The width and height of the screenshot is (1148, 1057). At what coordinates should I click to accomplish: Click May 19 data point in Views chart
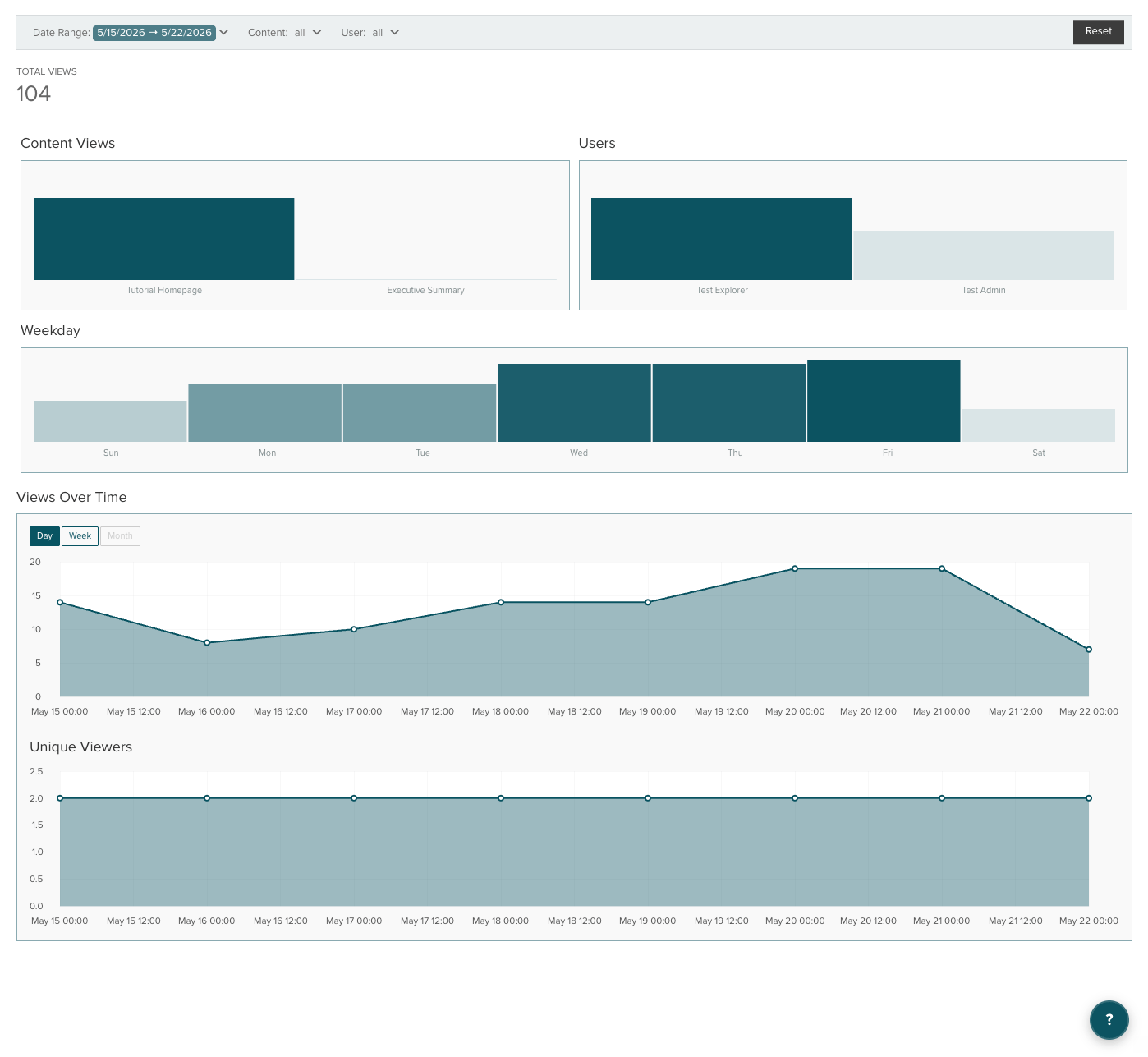(x=648, y=602)
